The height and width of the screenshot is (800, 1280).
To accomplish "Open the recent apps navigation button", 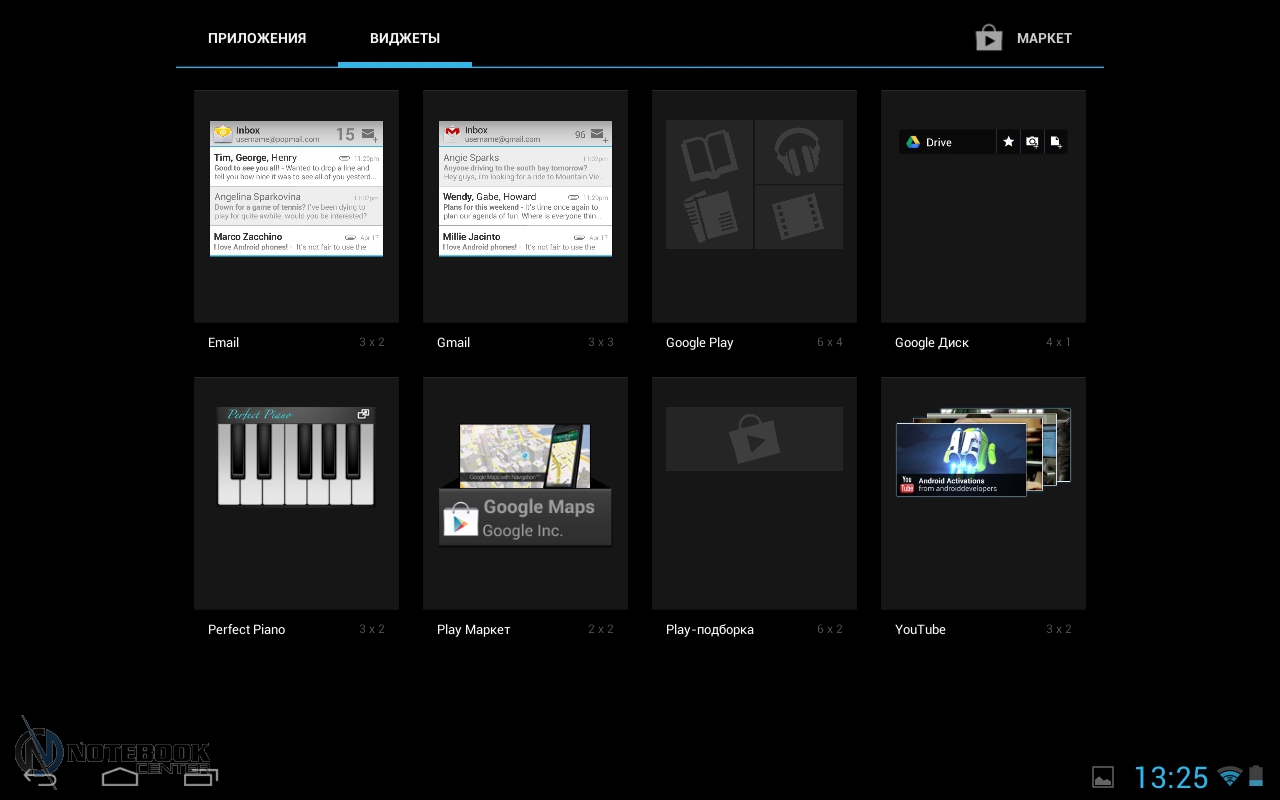I will click(x=200, y=776).
